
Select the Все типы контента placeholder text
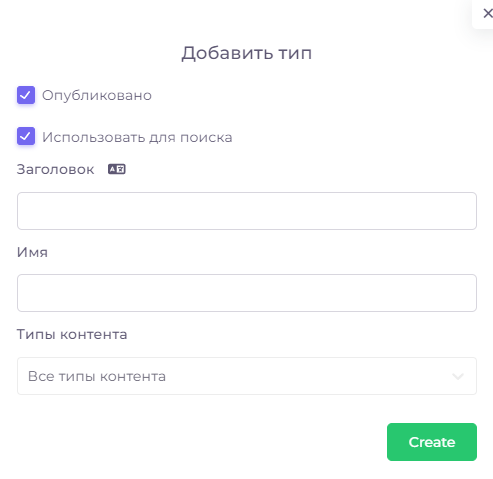(x=97, y=376)
